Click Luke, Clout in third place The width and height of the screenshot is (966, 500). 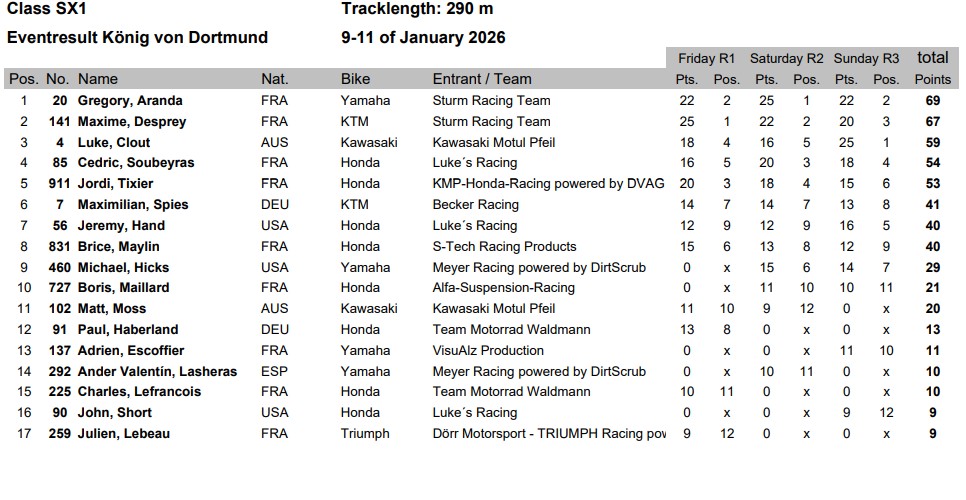point(115,143)
